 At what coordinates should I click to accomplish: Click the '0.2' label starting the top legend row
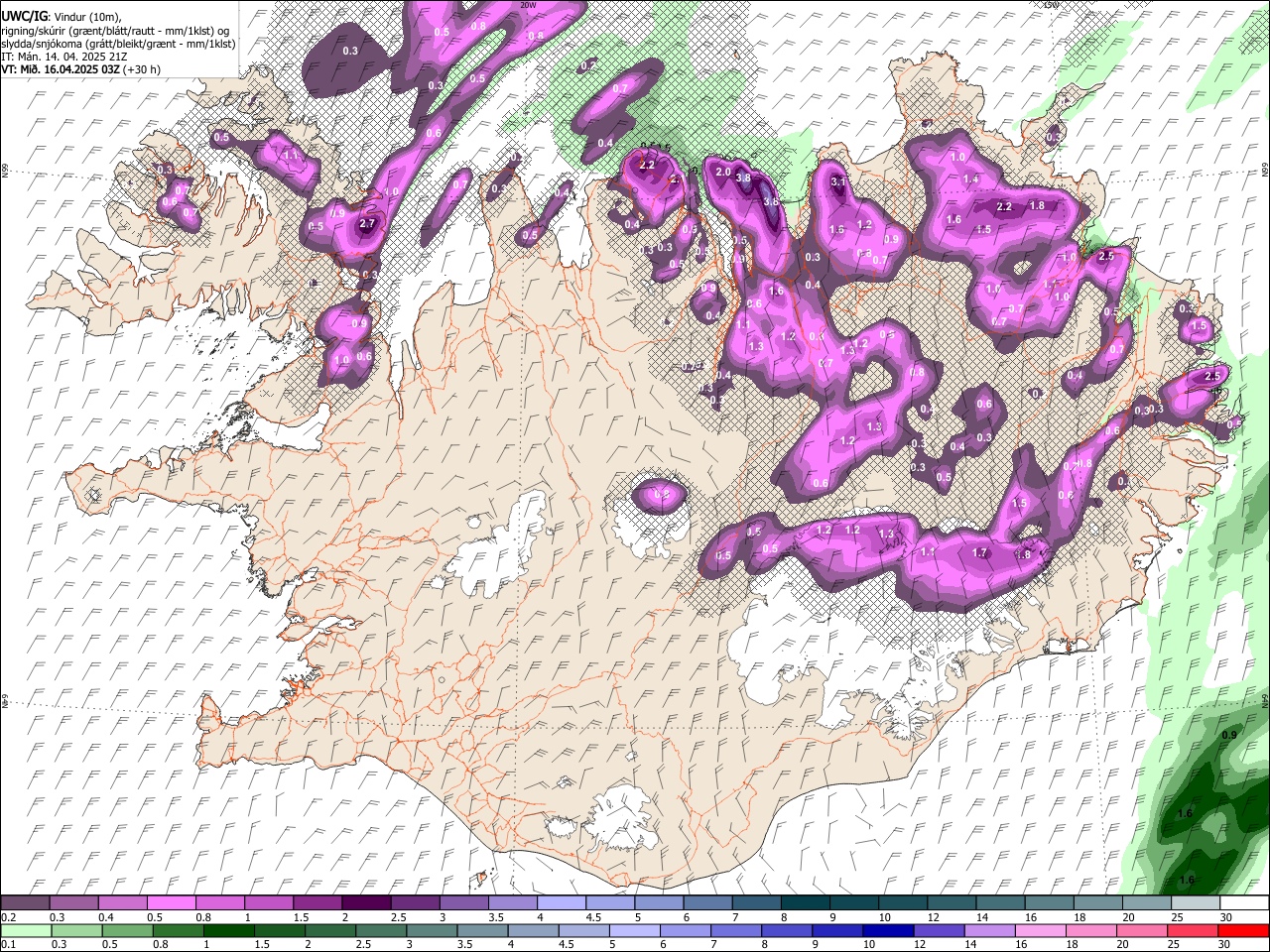pyautogui.click(x=9, y=917)
